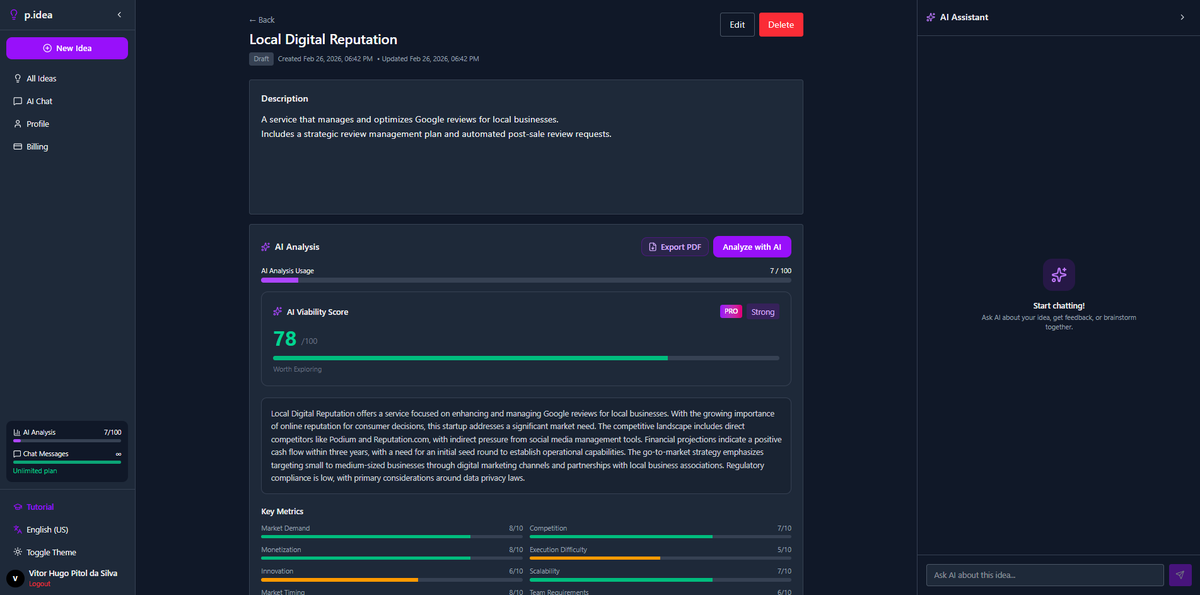Focus the Ask AI about this idea field
Viewport: 1200px width, 595px height.
point(1045,575)
